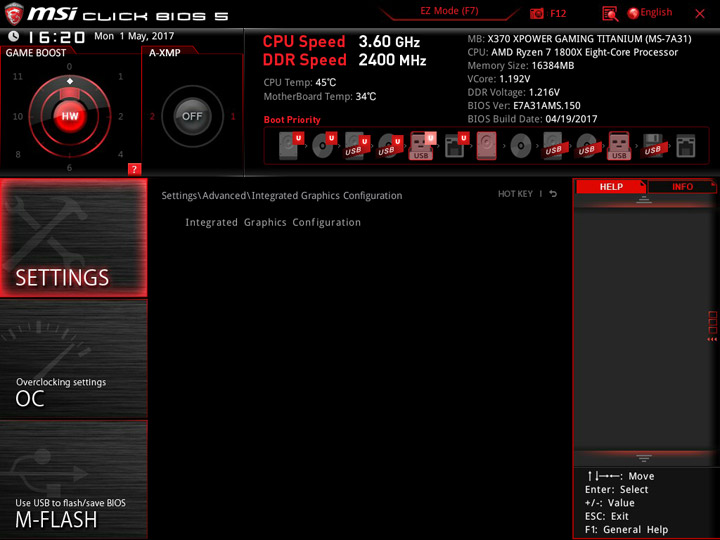Screen dimensions: 720x540
Task: Select the legacy USB hard disk boot icon
Action: pyautogui.click(x=553, y=146)
